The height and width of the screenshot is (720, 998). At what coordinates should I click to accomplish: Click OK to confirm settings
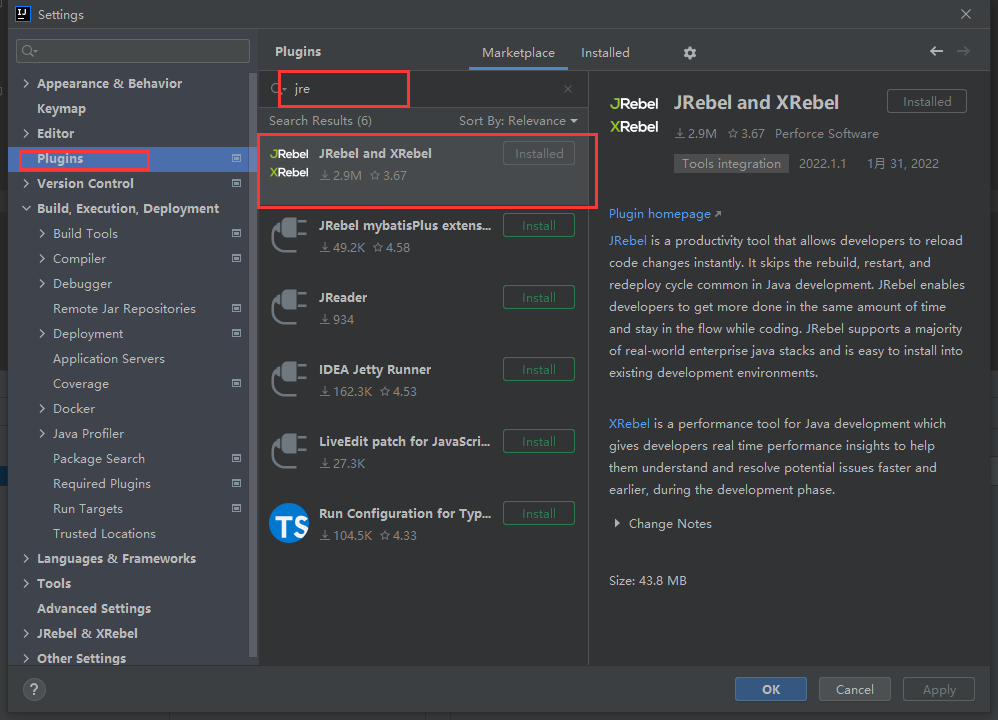(x=771, y=689)
